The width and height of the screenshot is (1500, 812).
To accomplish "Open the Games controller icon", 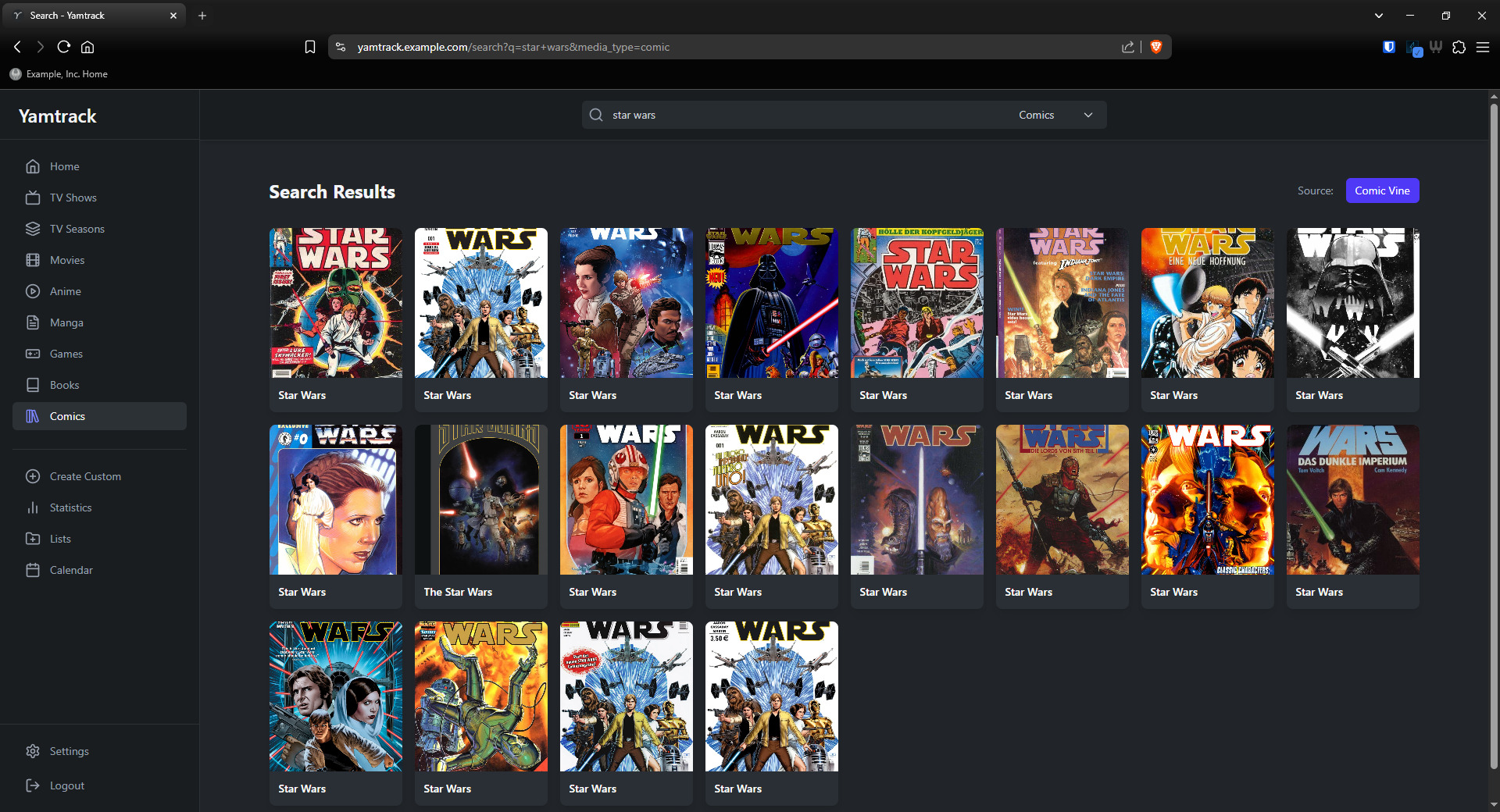I will (x=33, y=354).
